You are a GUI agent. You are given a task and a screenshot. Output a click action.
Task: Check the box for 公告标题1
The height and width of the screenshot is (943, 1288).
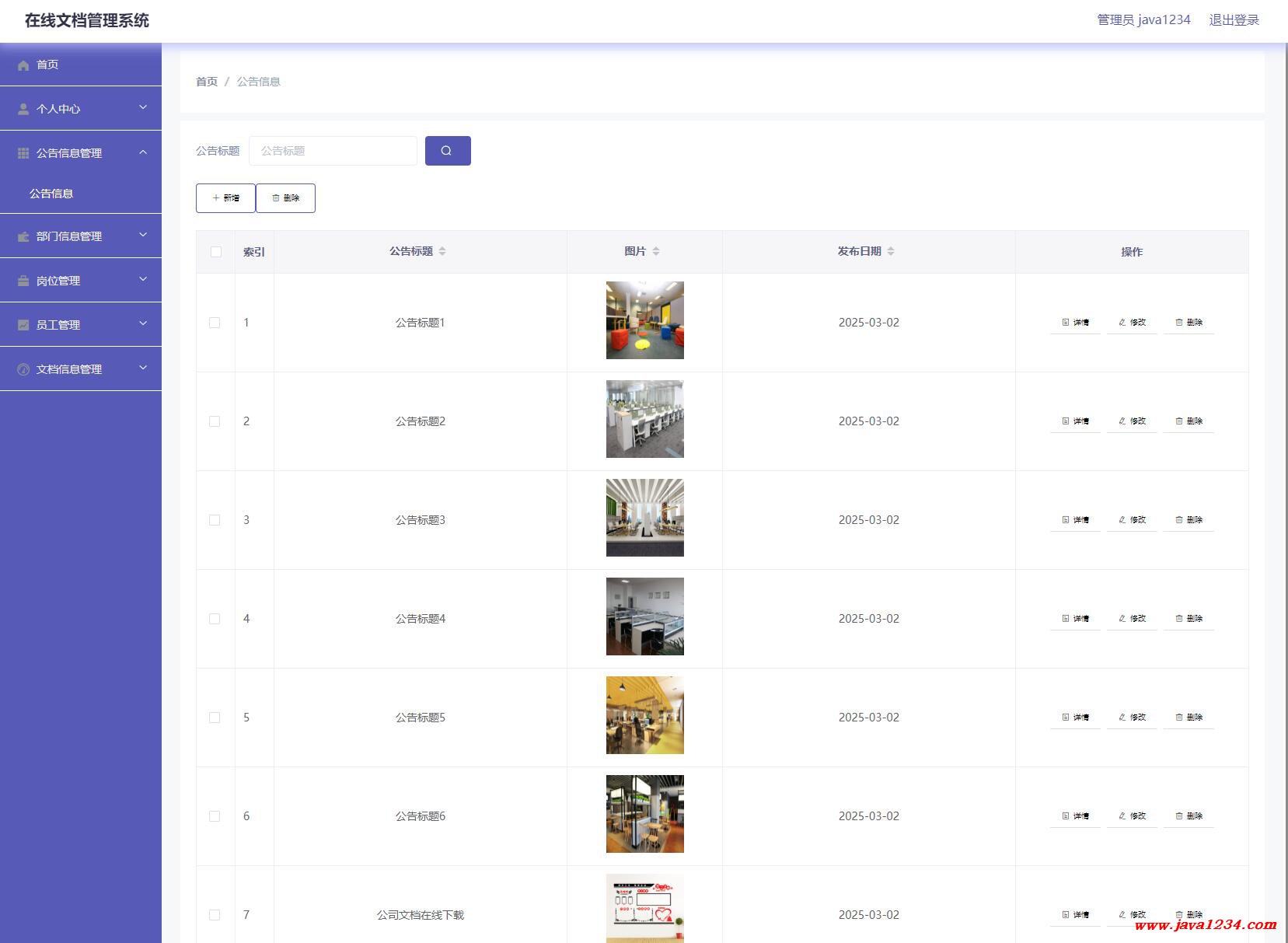215,323
